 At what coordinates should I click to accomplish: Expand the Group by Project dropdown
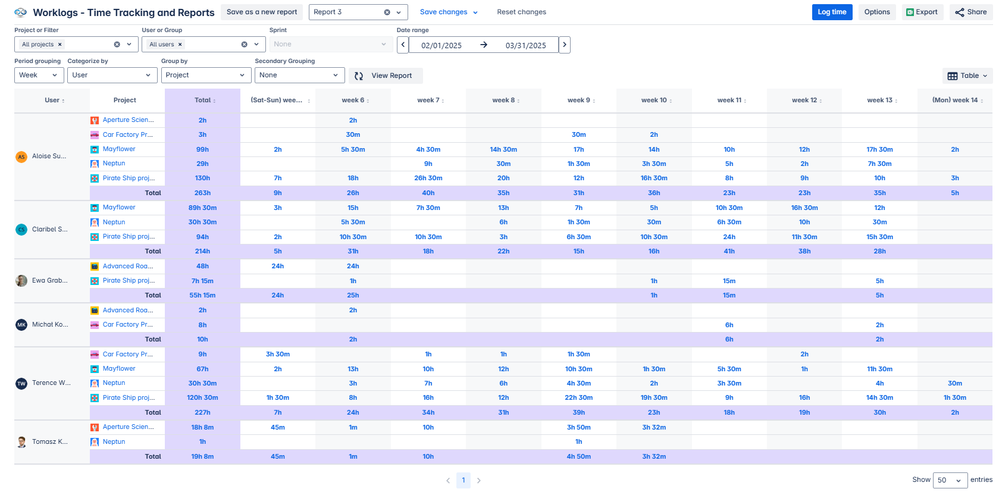click(204, 75)
